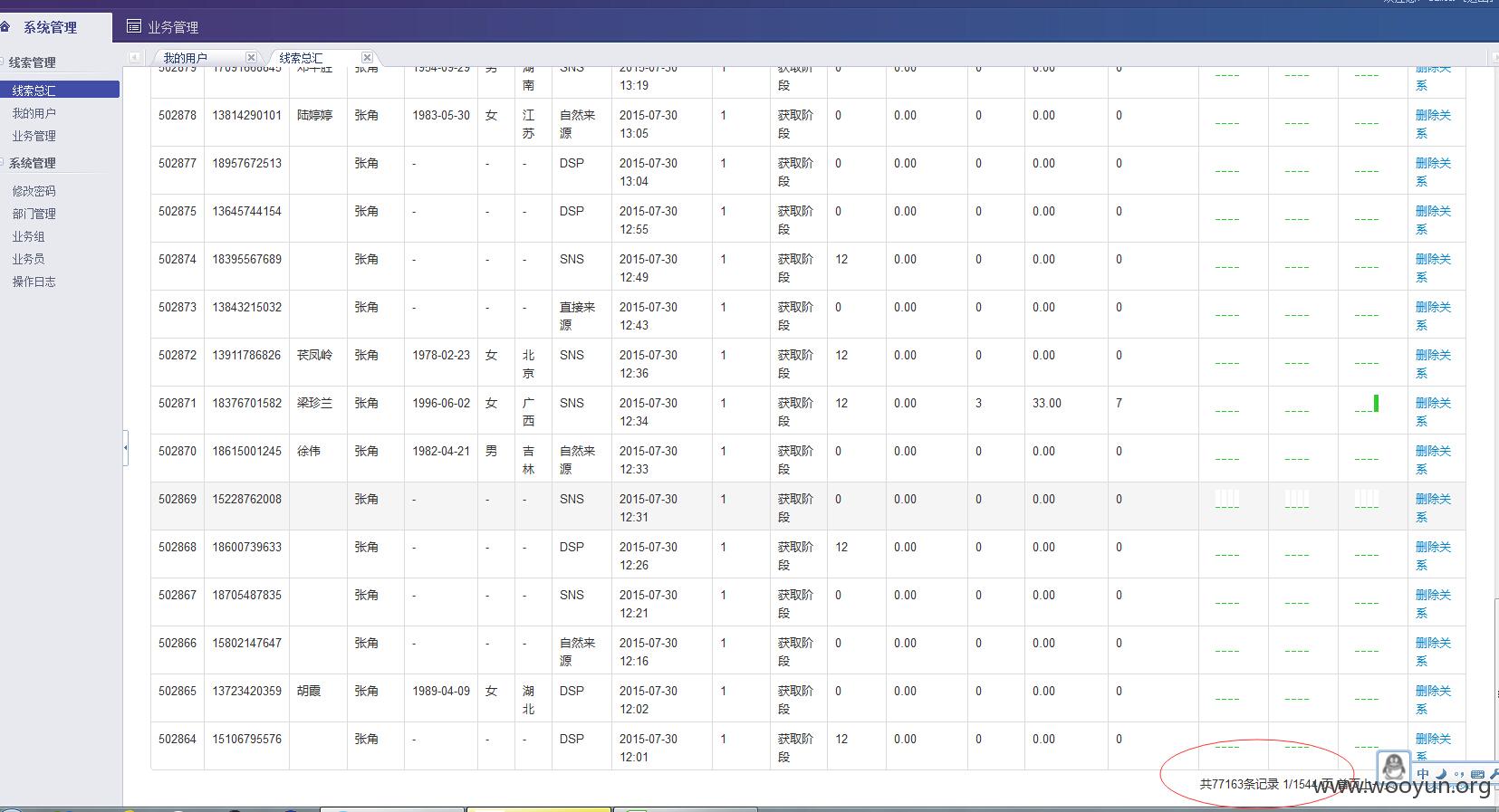Open 业务组 in the sidebar

click(28, 236)
